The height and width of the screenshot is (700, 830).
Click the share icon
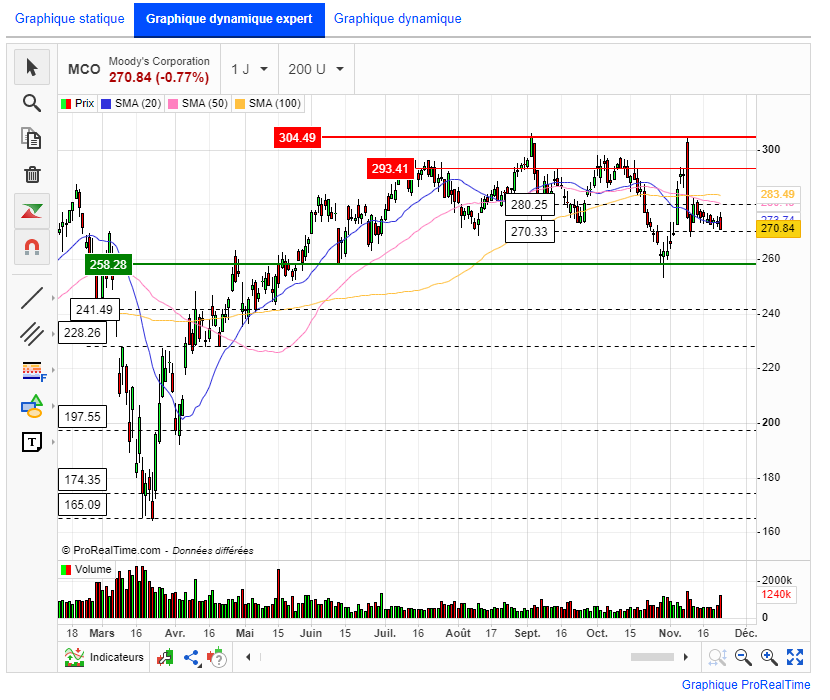[x=192, y=658]
